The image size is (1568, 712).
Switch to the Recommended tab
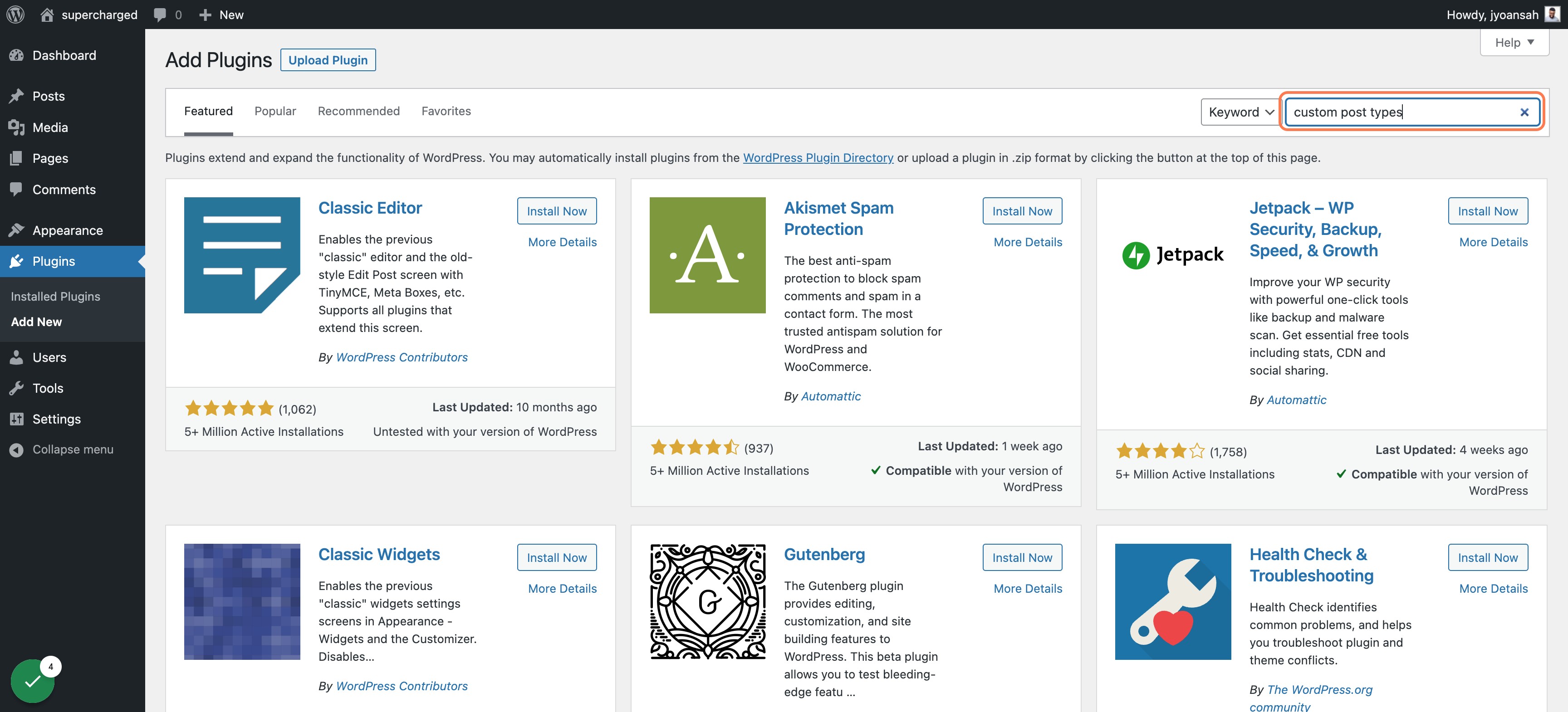(358, 112)
